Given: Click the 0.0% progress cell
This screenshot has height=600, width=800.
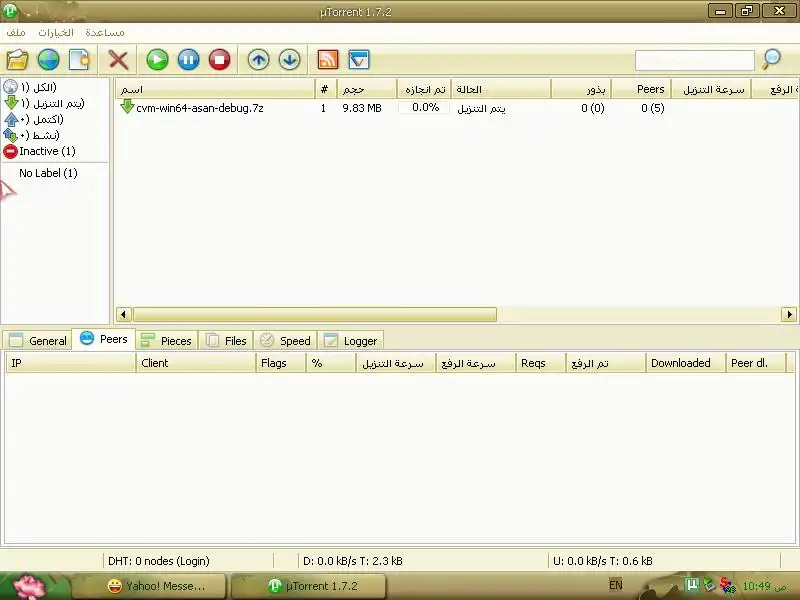Looking at the screenshot, I should click(x=424, y=108).
